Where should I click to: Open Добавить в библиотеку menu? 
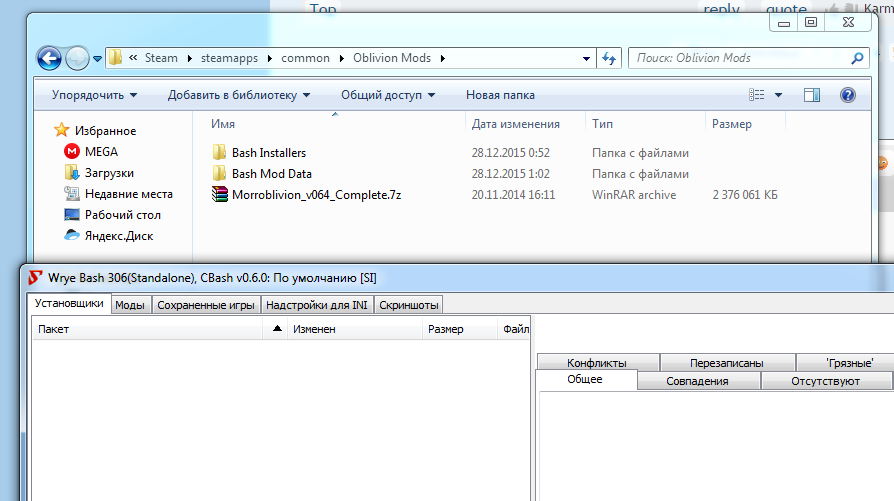tap(239, 95)
